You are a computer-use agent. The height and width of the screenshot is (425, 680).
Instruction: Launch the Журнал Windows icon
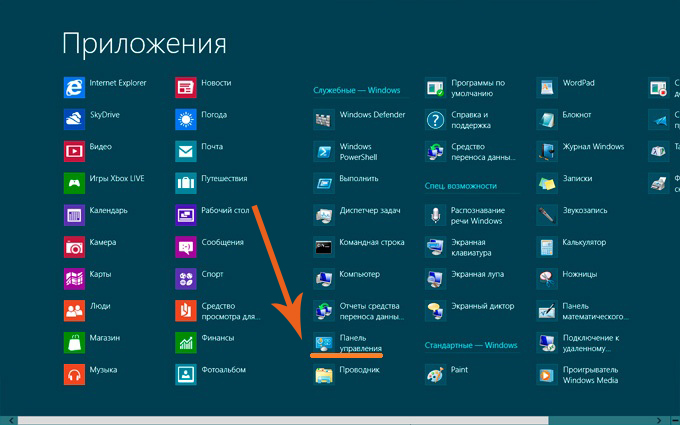[547, 151]
